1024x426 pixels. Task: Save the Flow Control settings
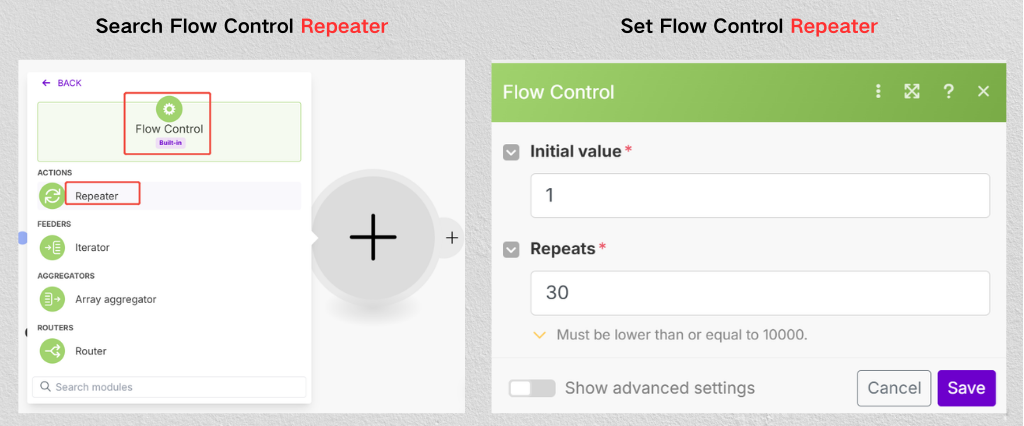tap(966, 388)
